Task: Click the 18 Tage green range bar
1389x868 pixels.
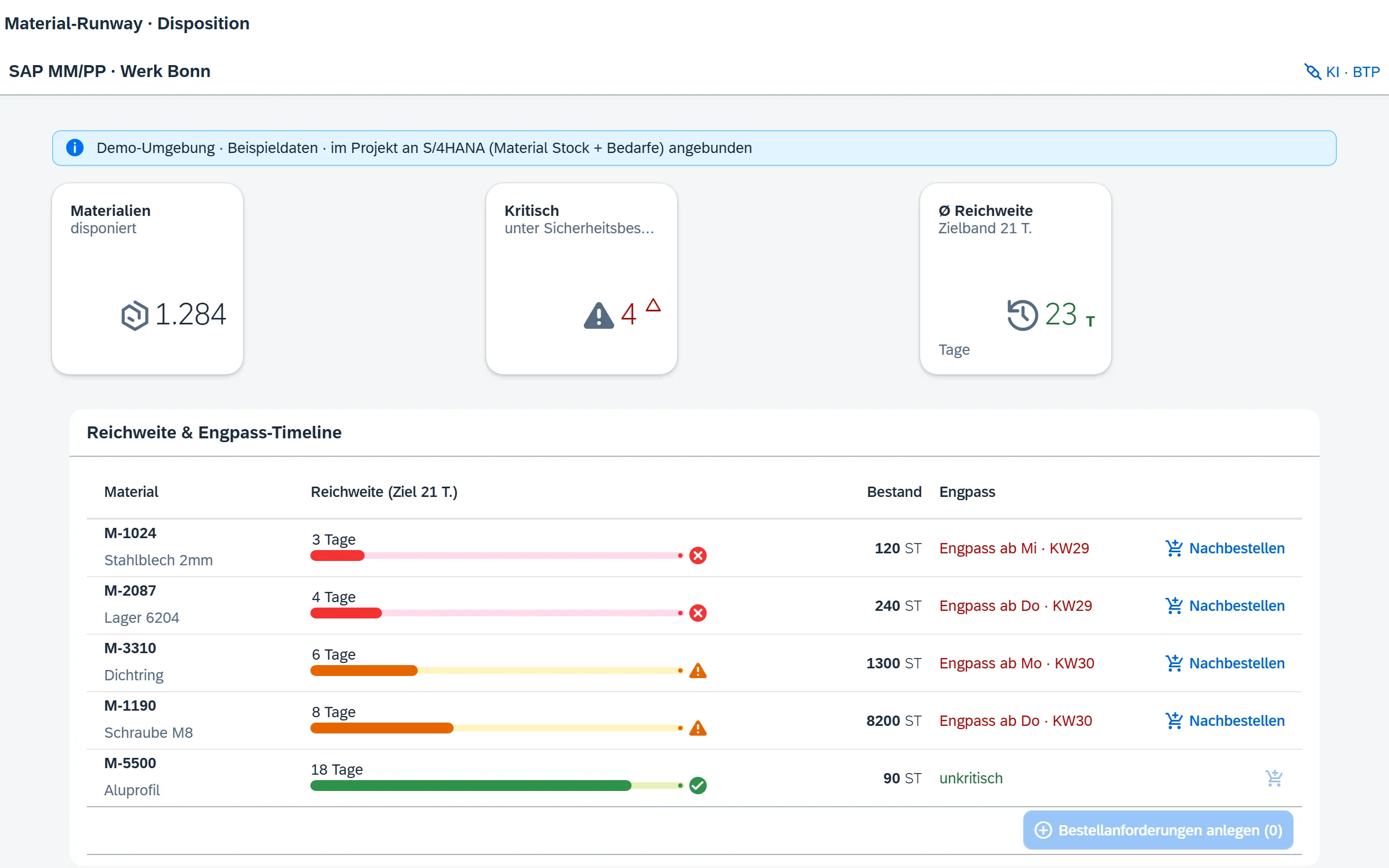Action: [x=496, y=786]
